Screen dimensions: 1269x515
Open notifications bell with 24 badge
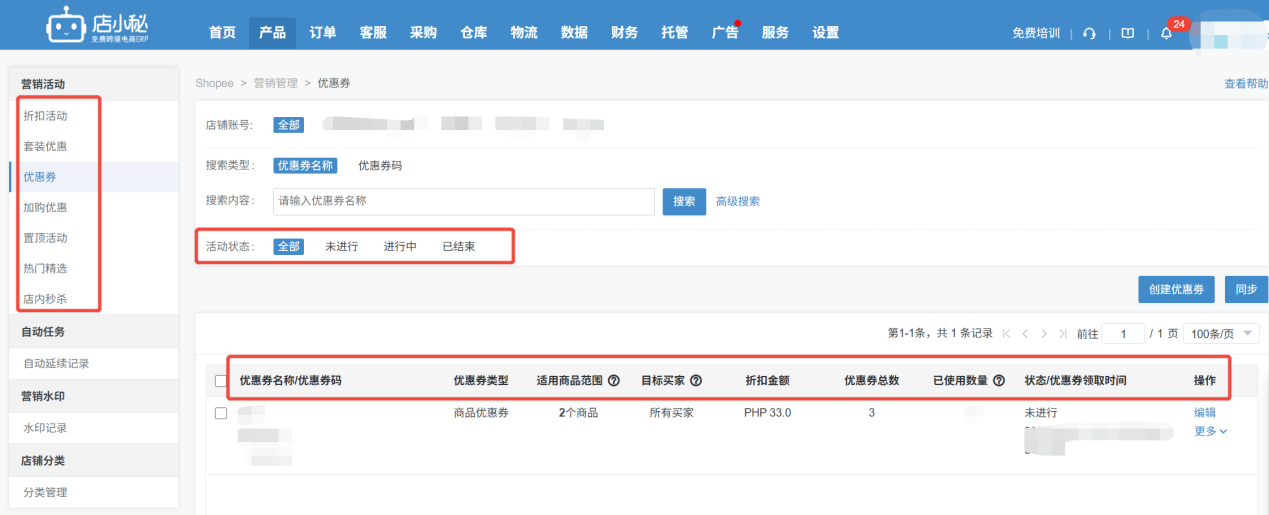(1166, 33)
